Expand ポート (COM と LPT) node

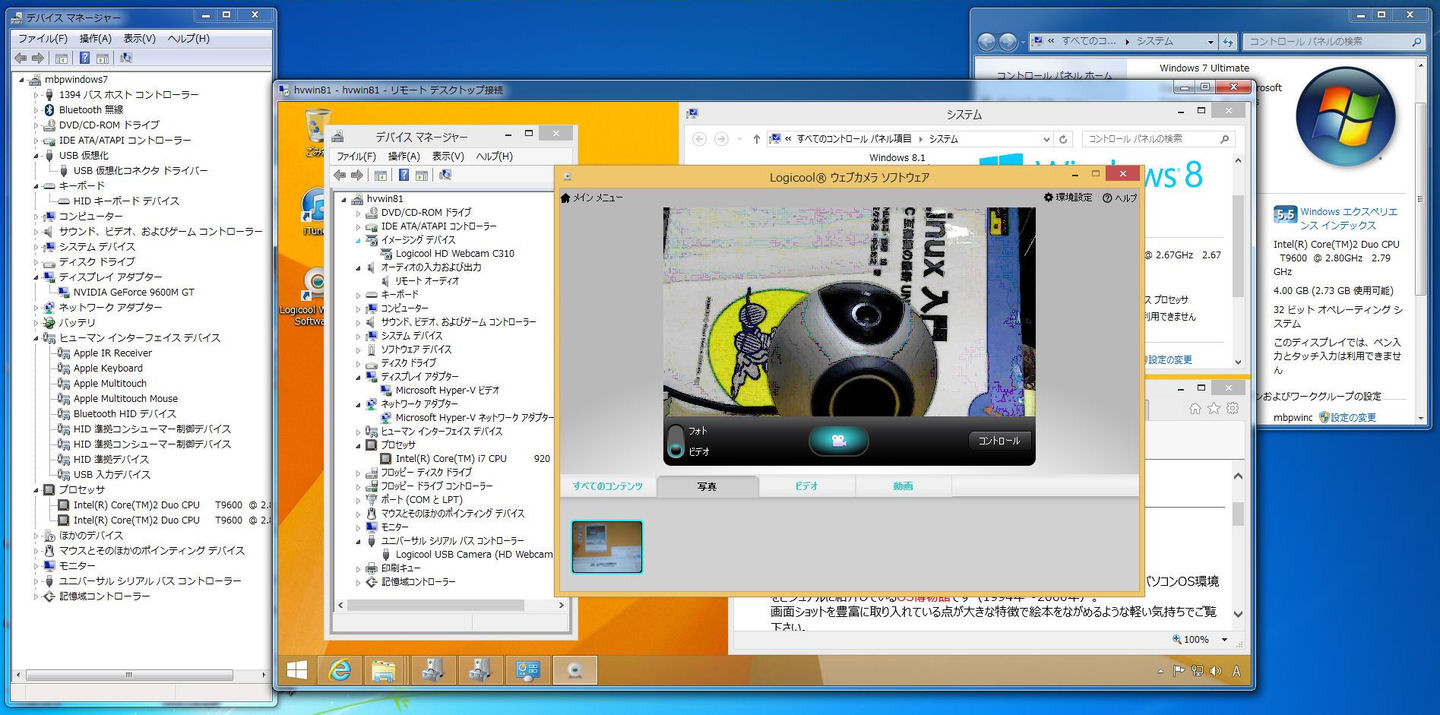tap(358, 499)
